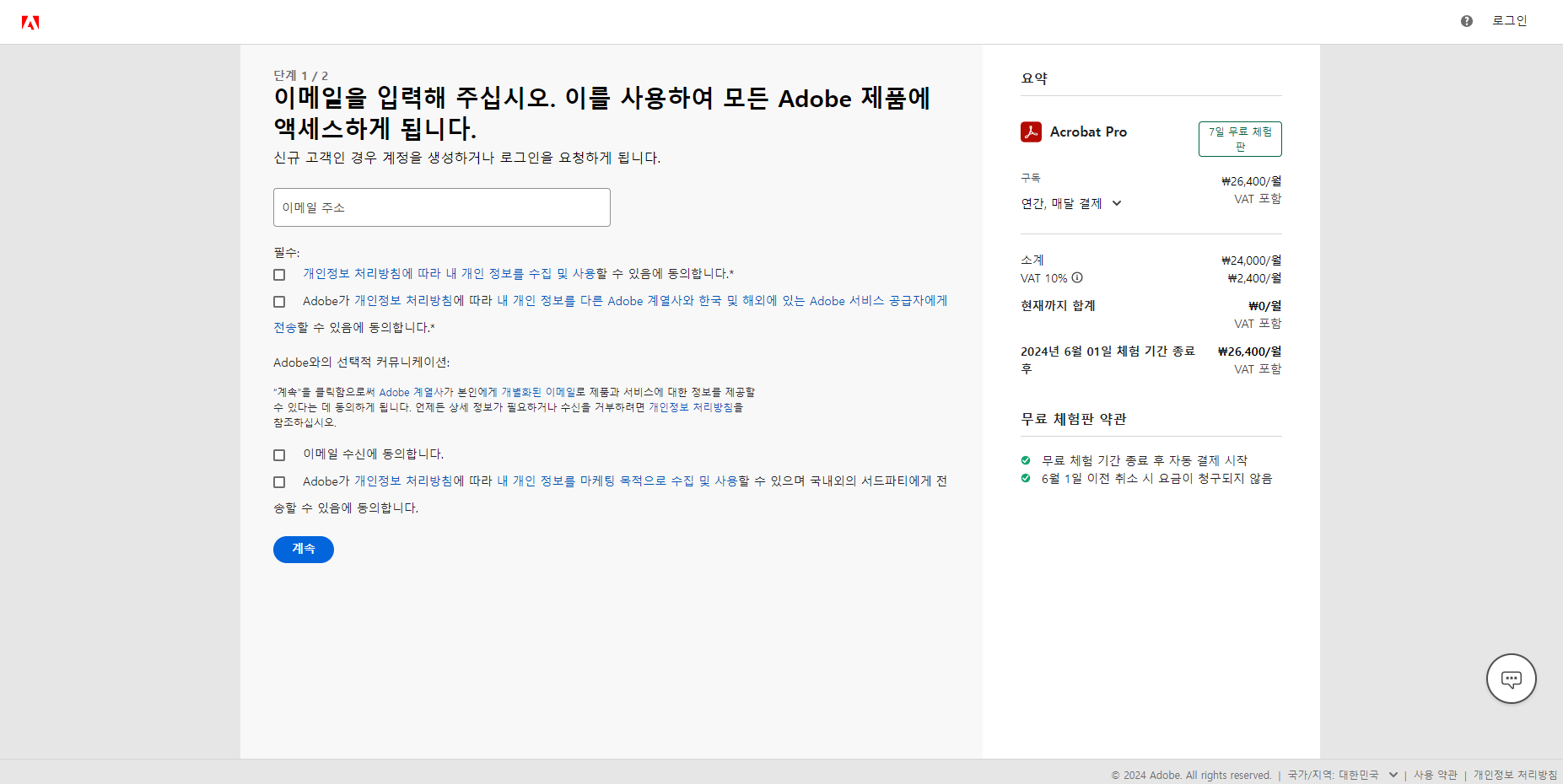The image size is (1563, 784).
Task: Open the footer 개인정보 처리방침 link
Action: pyautogui.click(x=1515, y=775)
